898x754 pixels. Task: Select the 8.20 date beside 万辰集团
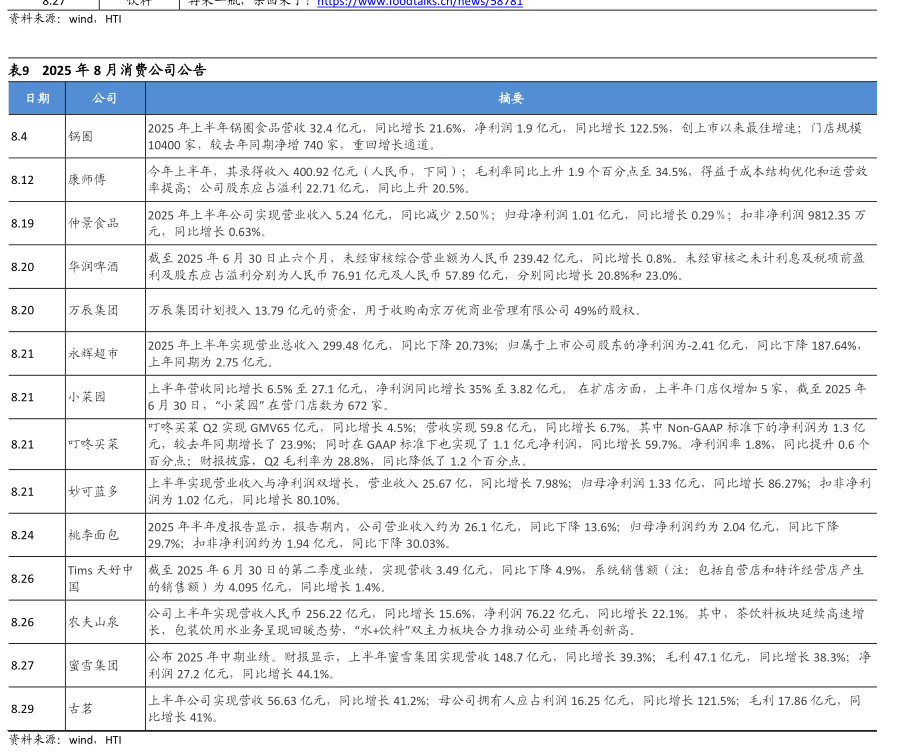point(22,310)
